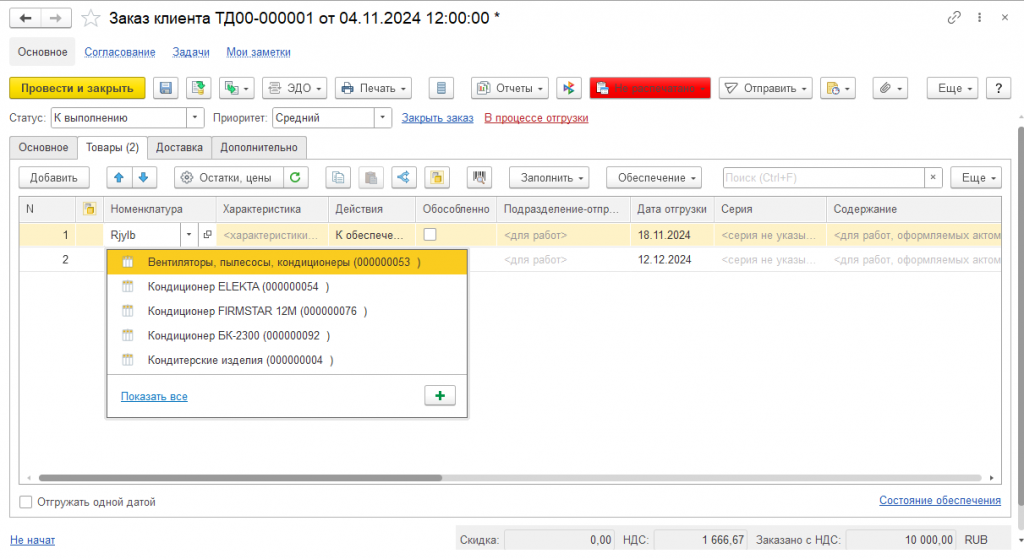Click the horizontal table scrollbar
Image resolution: width=1024 pixels, height=559 pixels.
click(x=240, y=478)
